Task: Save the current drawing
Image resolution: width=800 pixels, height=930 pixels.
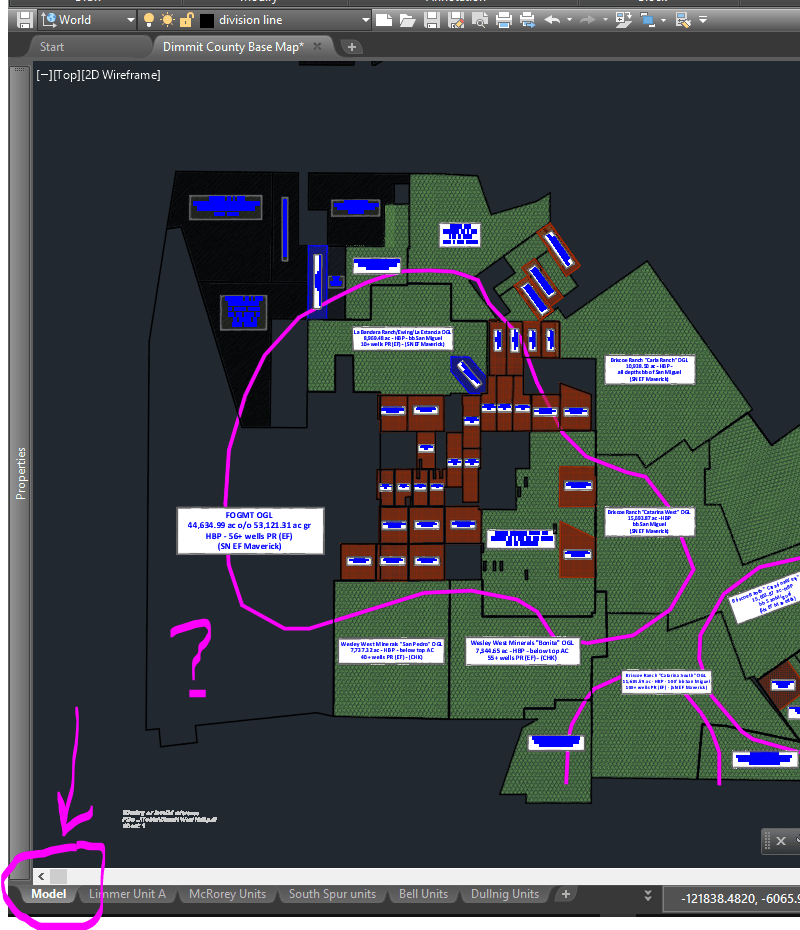Action: point(432,18)
